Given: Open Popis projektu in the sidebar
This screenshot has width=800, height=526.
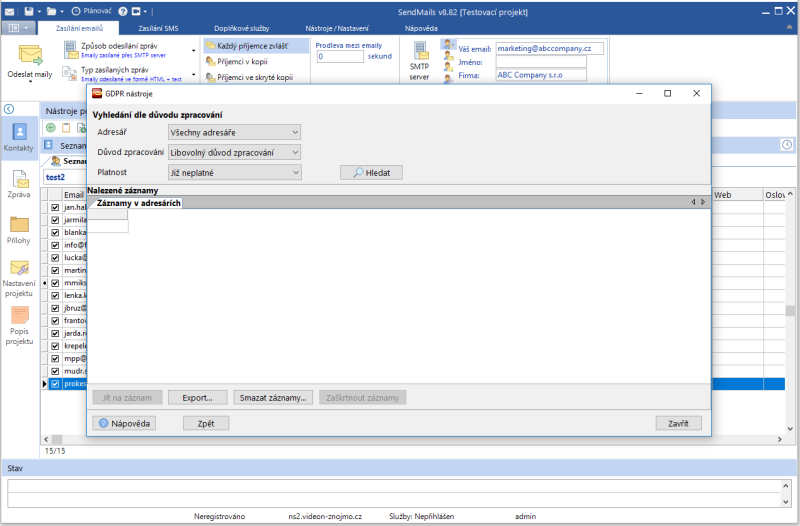Looking at the screenshot, I should click(19, 322).
